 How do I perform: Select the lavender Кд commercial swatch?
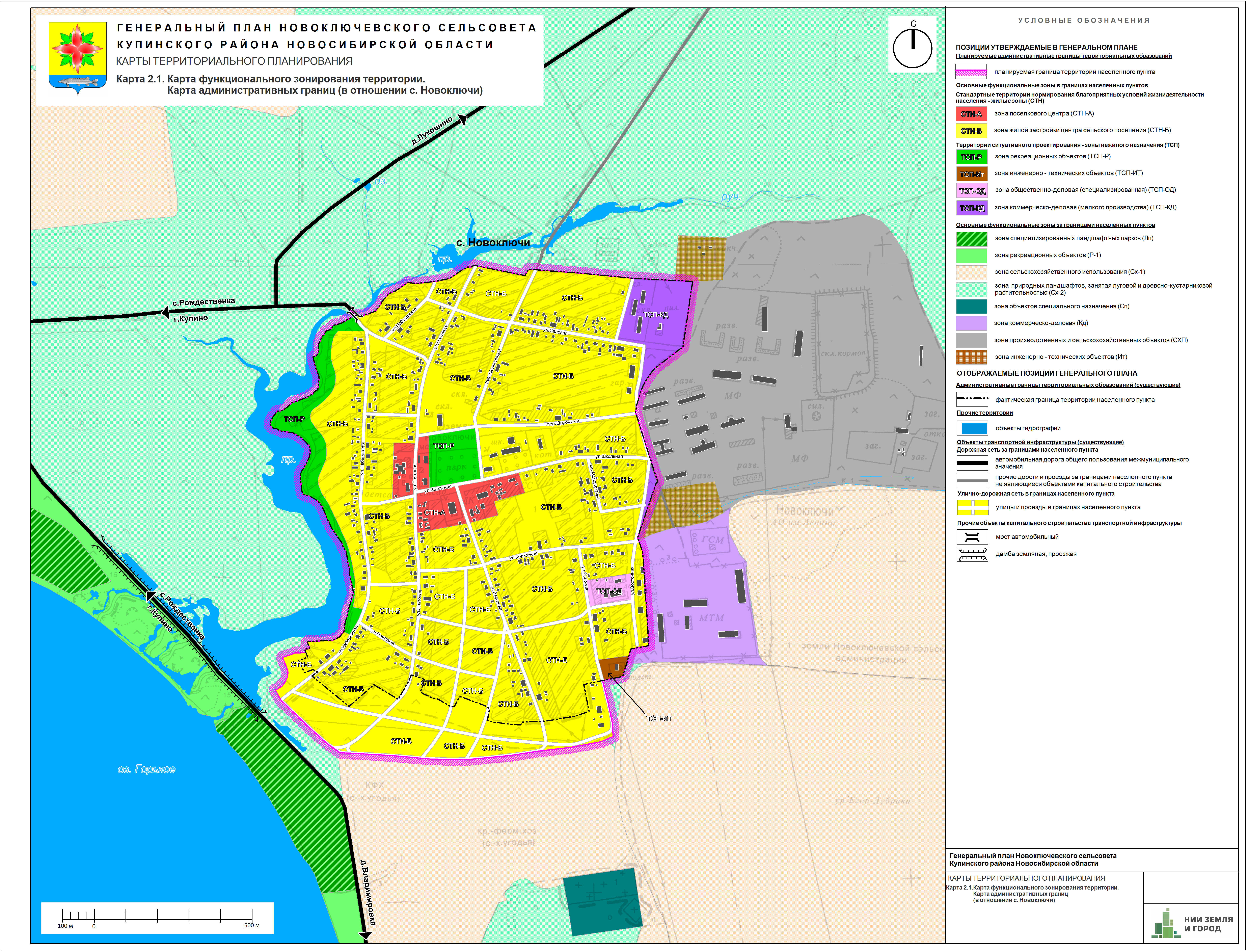pos(972,324)
